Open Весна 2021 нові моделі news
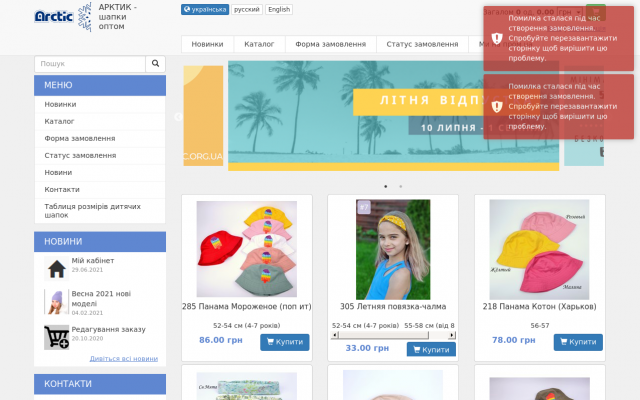Image resolution: width=640 pixels, height=400 pixels. click(101, 299)
